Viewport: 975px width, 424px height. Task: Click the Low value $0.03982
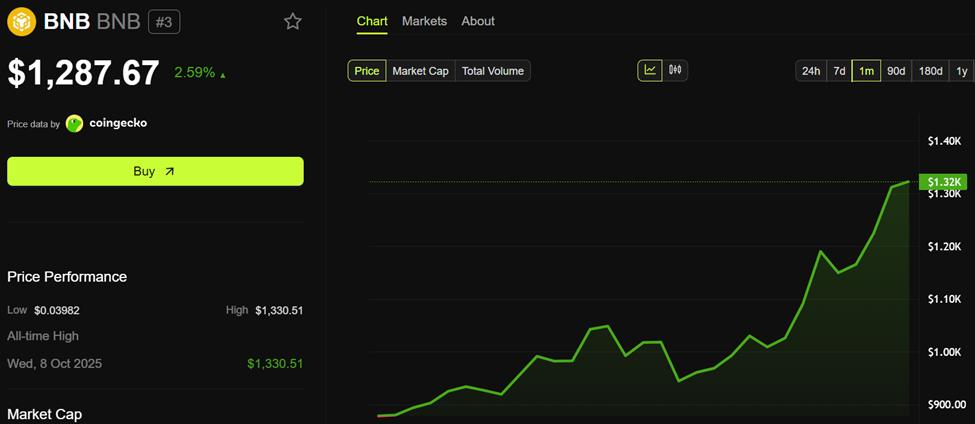(57, 310)
